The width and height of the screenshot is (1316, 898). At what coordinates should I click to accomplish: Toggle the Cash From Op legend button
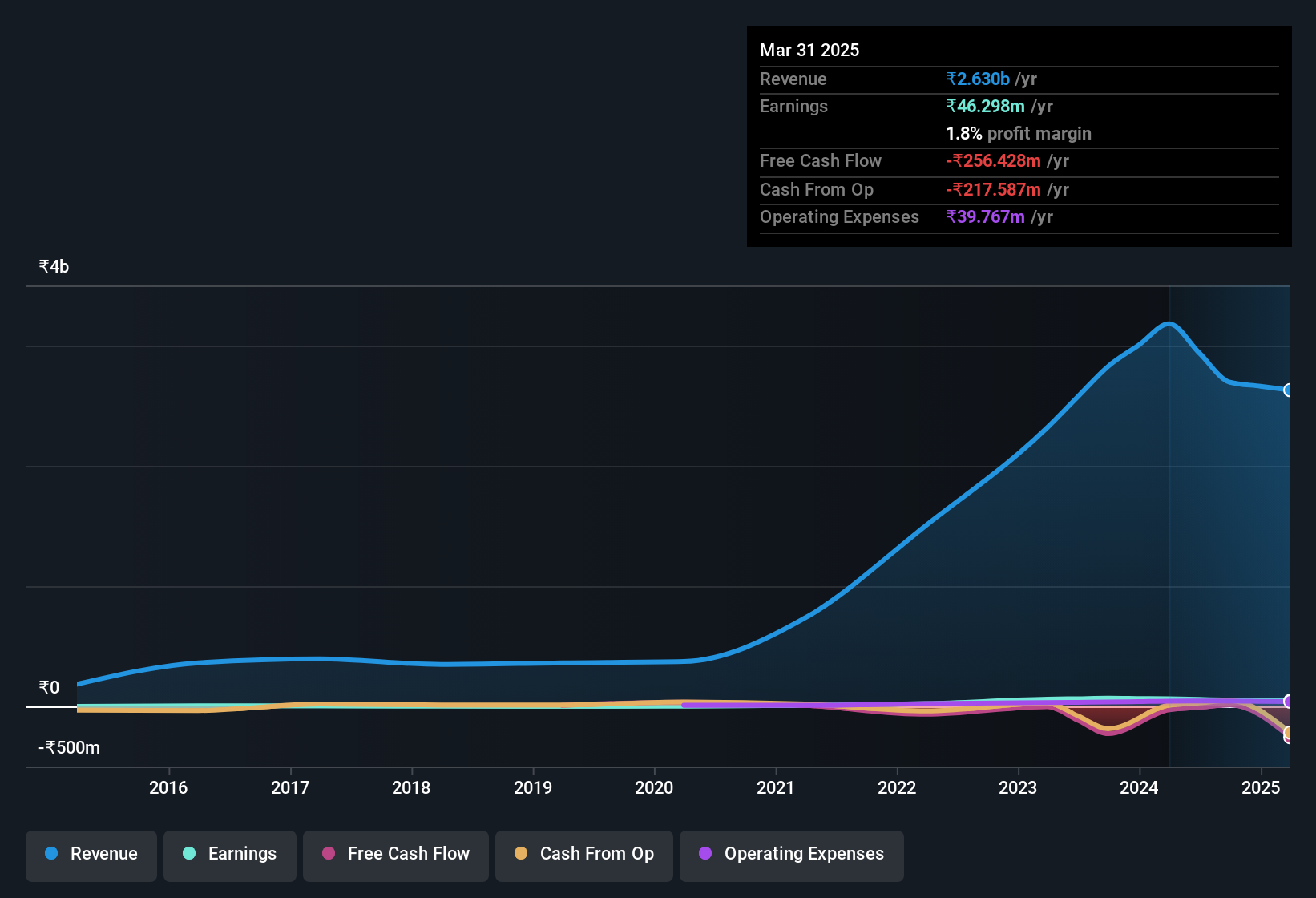583,856
